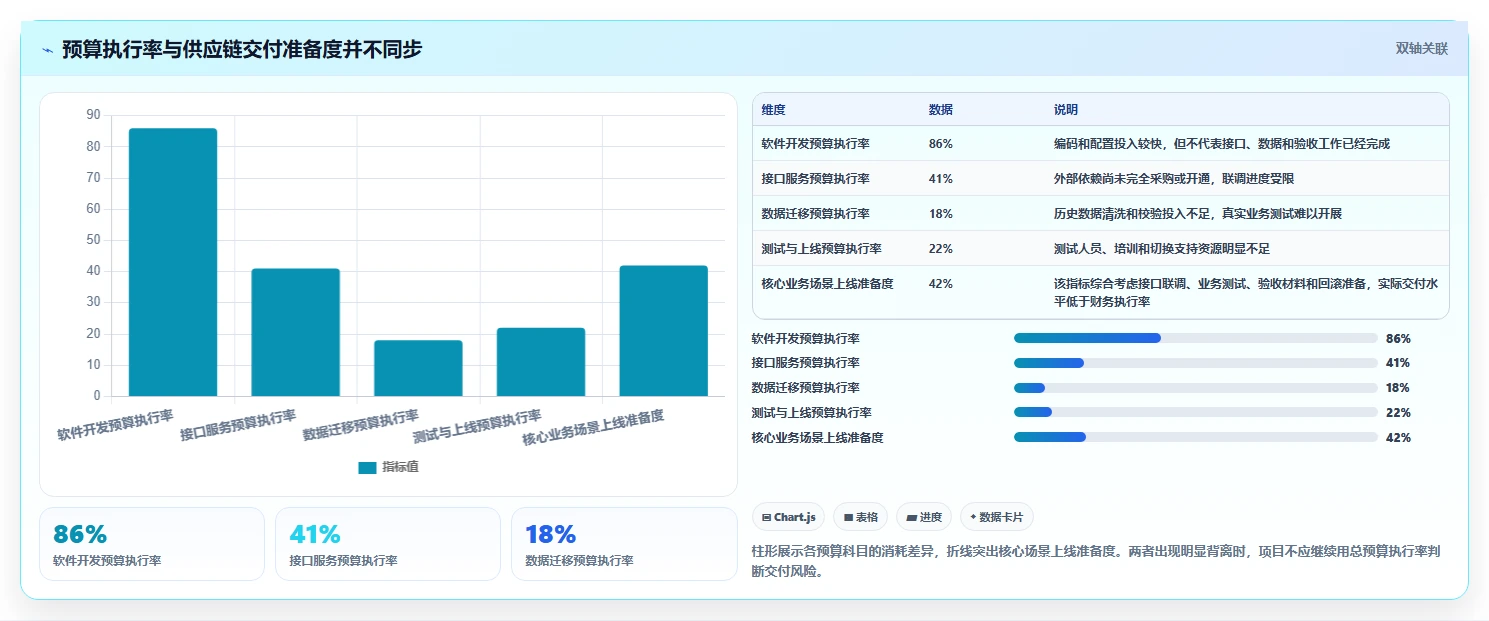
Task: Click 接口服务预算执行率 in the table's 维度 column
Action: click(815, 179)
